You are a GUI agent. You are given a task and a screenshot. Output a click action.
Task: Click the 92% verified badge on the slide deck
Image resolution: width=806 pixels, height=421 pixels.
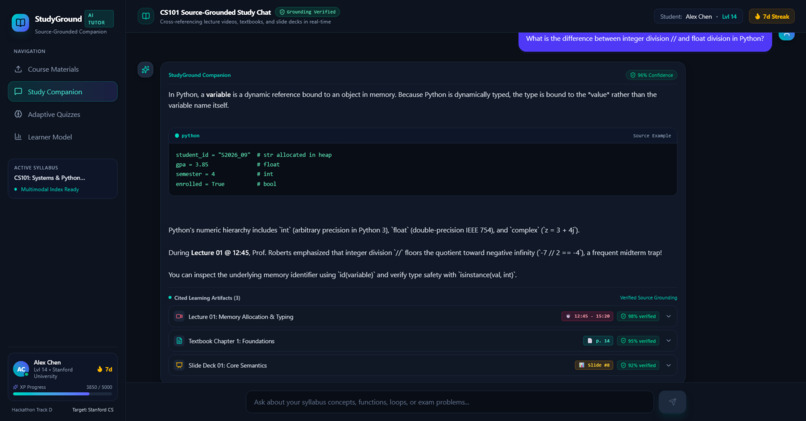[x=638, y=365]
